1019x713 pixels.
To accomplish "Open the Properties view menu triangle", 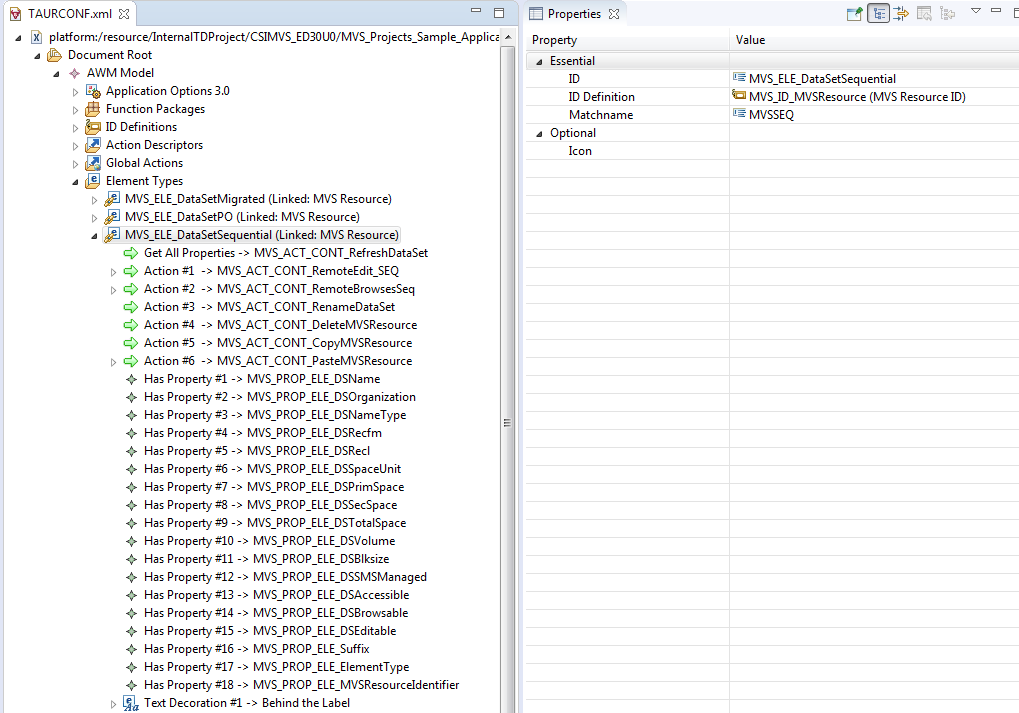I will (x=976, y=13).
